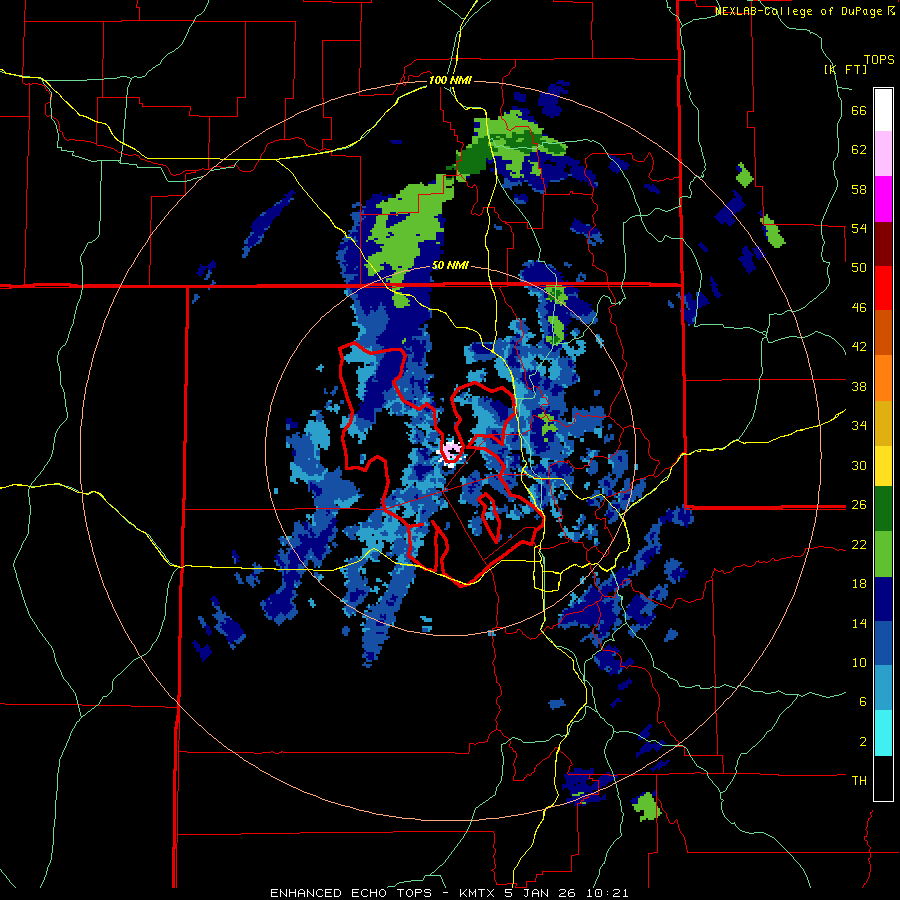
Task: Click the dark red 50-54 kft swatch
Action: coord(883,244)
